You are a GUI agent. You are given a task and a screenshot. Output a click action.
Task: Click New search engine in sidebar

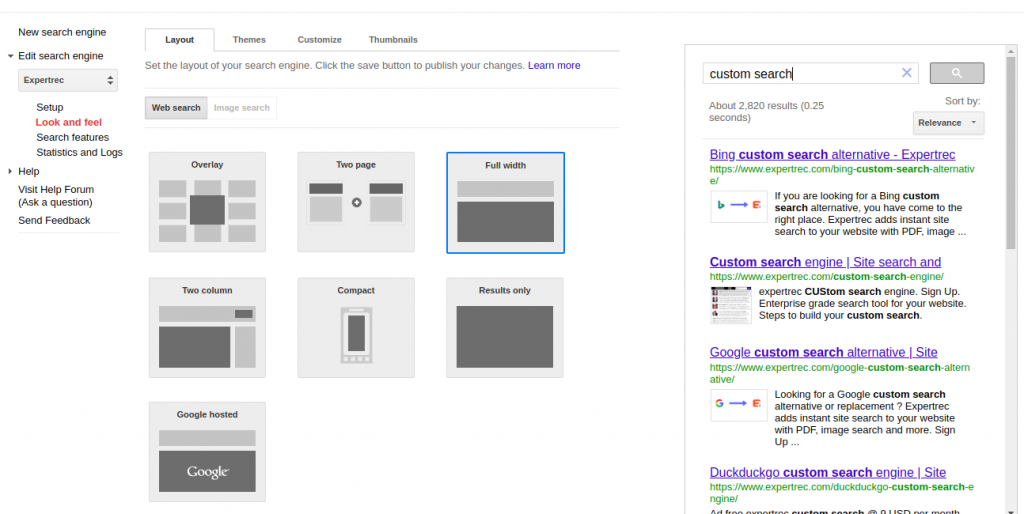click(62, 32)
